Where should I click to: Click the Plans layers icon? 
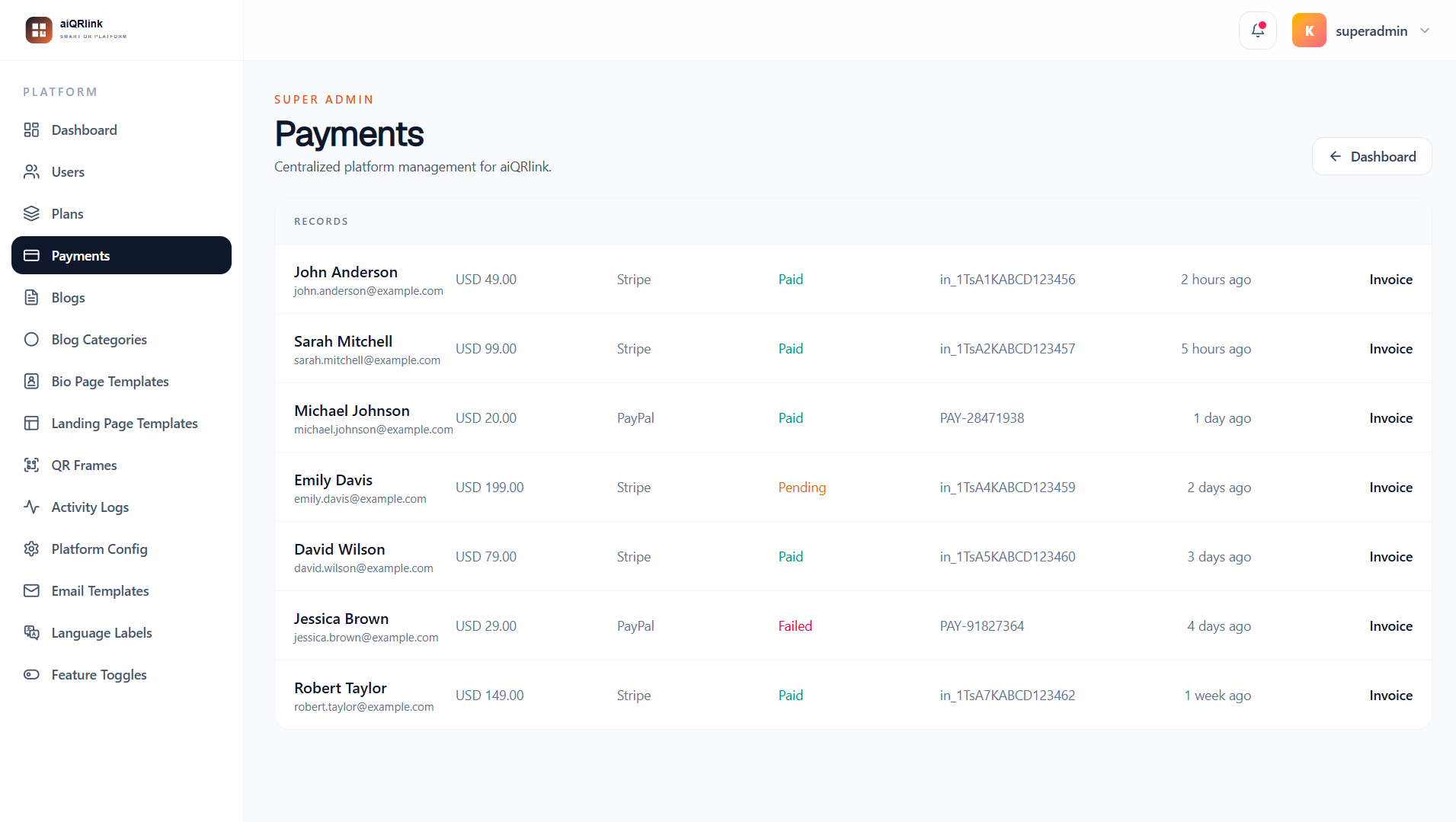pos(31,213)
